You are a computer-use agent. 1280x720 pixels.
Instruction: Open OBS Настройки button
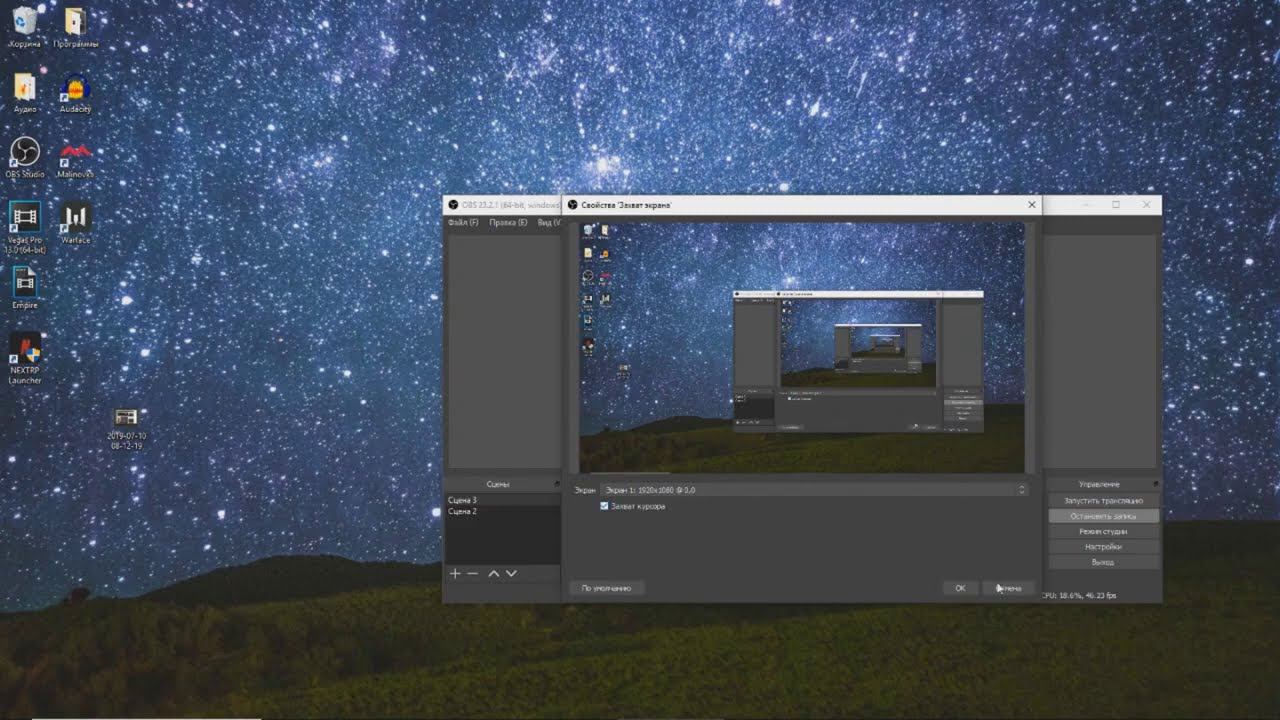[x=1104, y=547]
